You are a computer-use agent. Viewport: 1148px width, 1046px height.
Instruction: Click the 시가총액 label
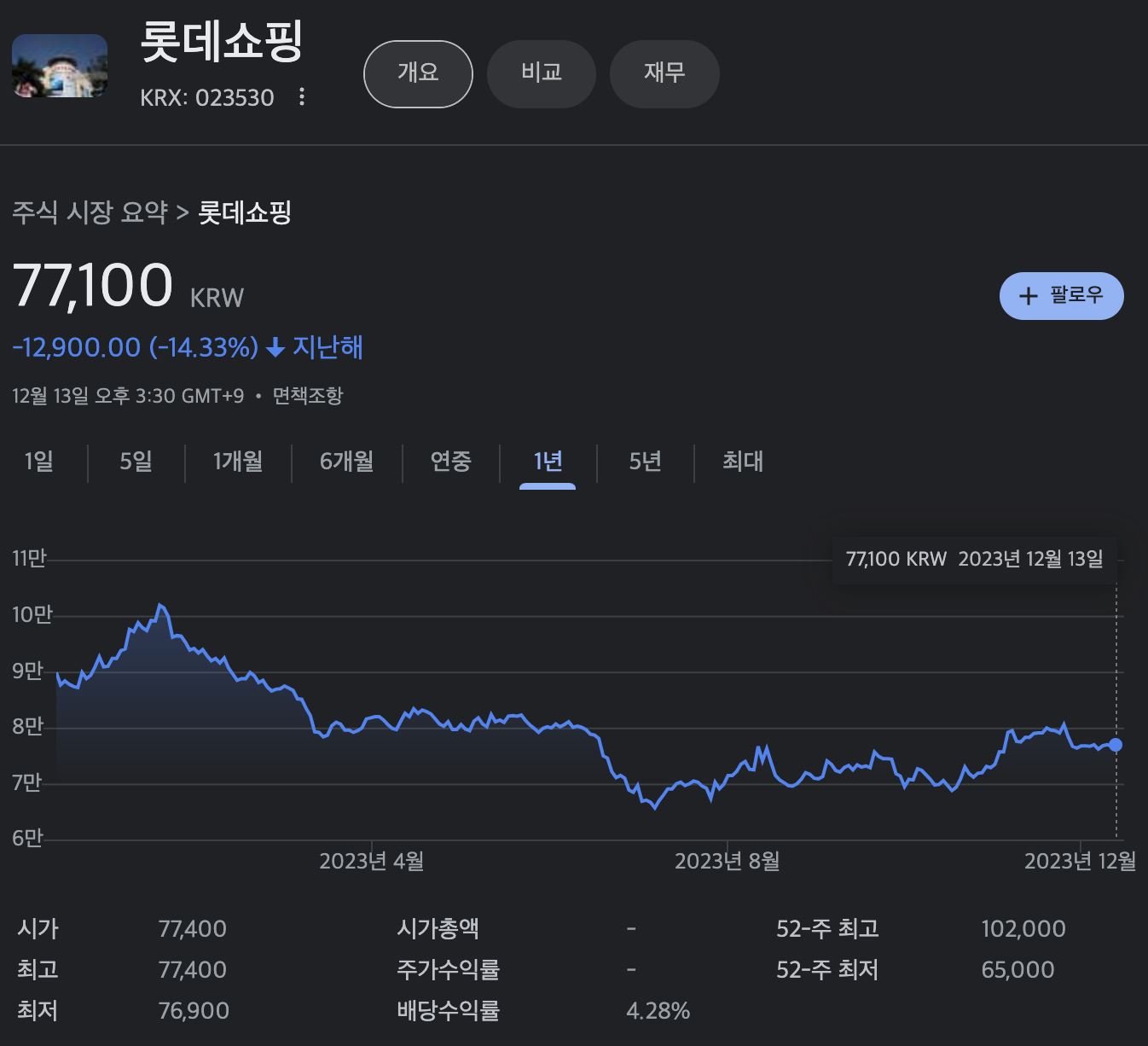(438, 929)
